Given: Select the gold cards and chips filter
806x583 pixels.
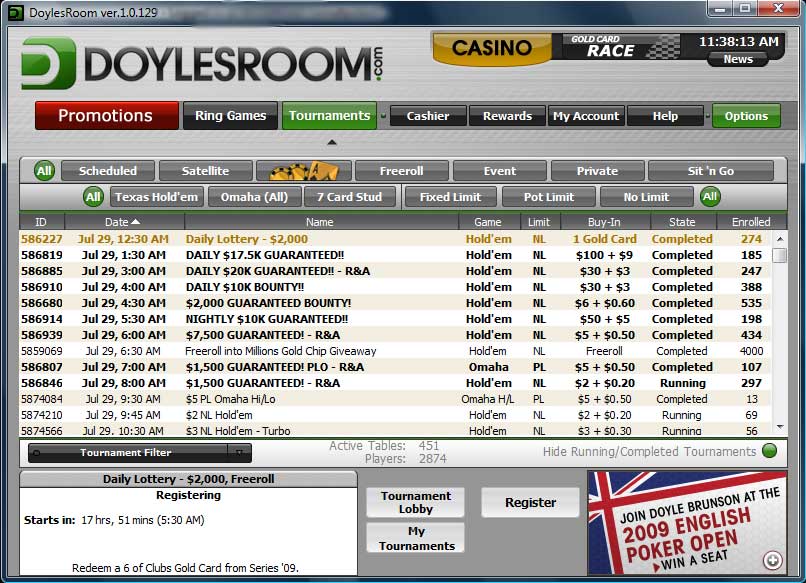Looking at the screenshot, I should (304, 171).
